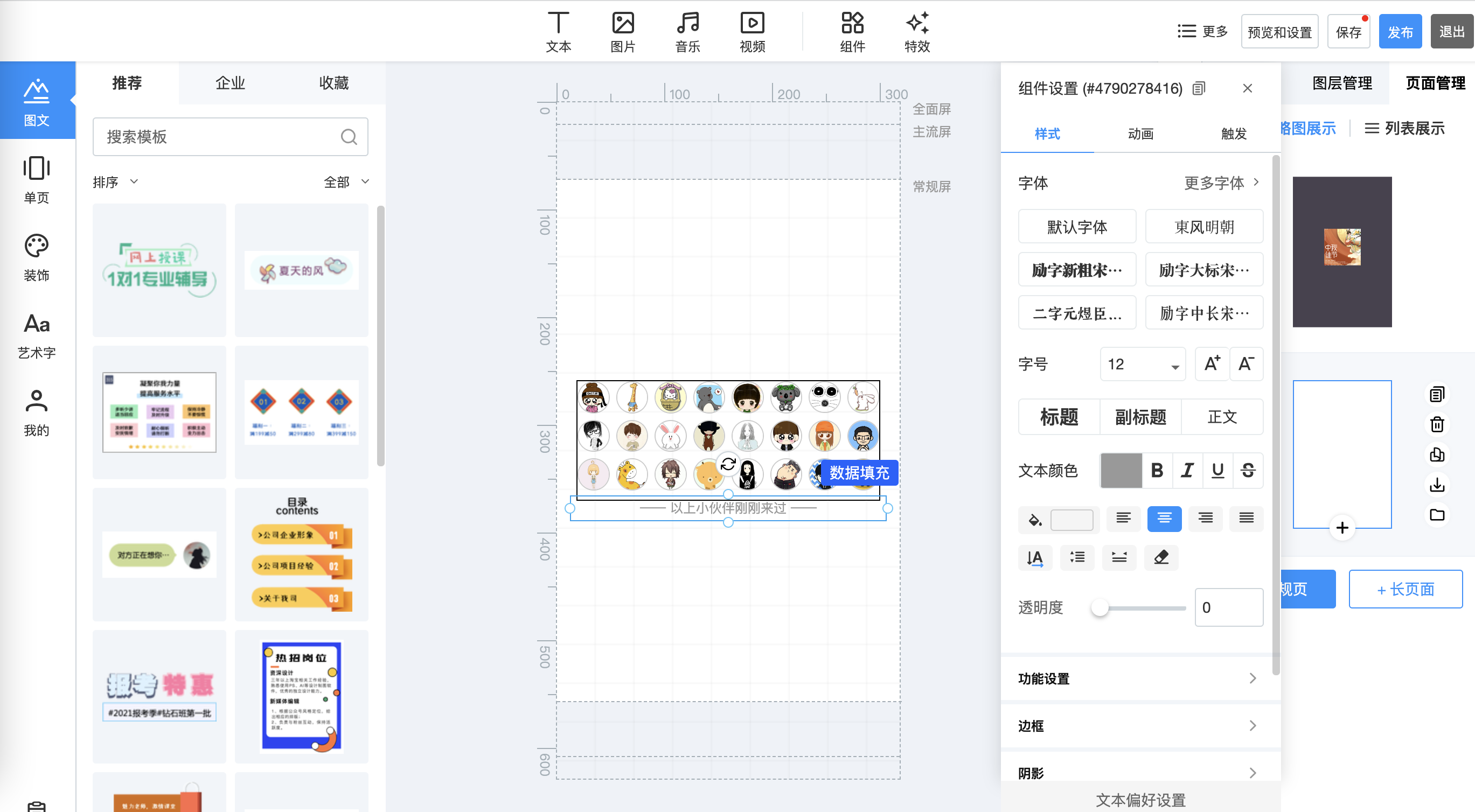The height and width of the screenshot is (812, 1475).
Task: Switch to 推荐 tab
Action: [127, 83]
